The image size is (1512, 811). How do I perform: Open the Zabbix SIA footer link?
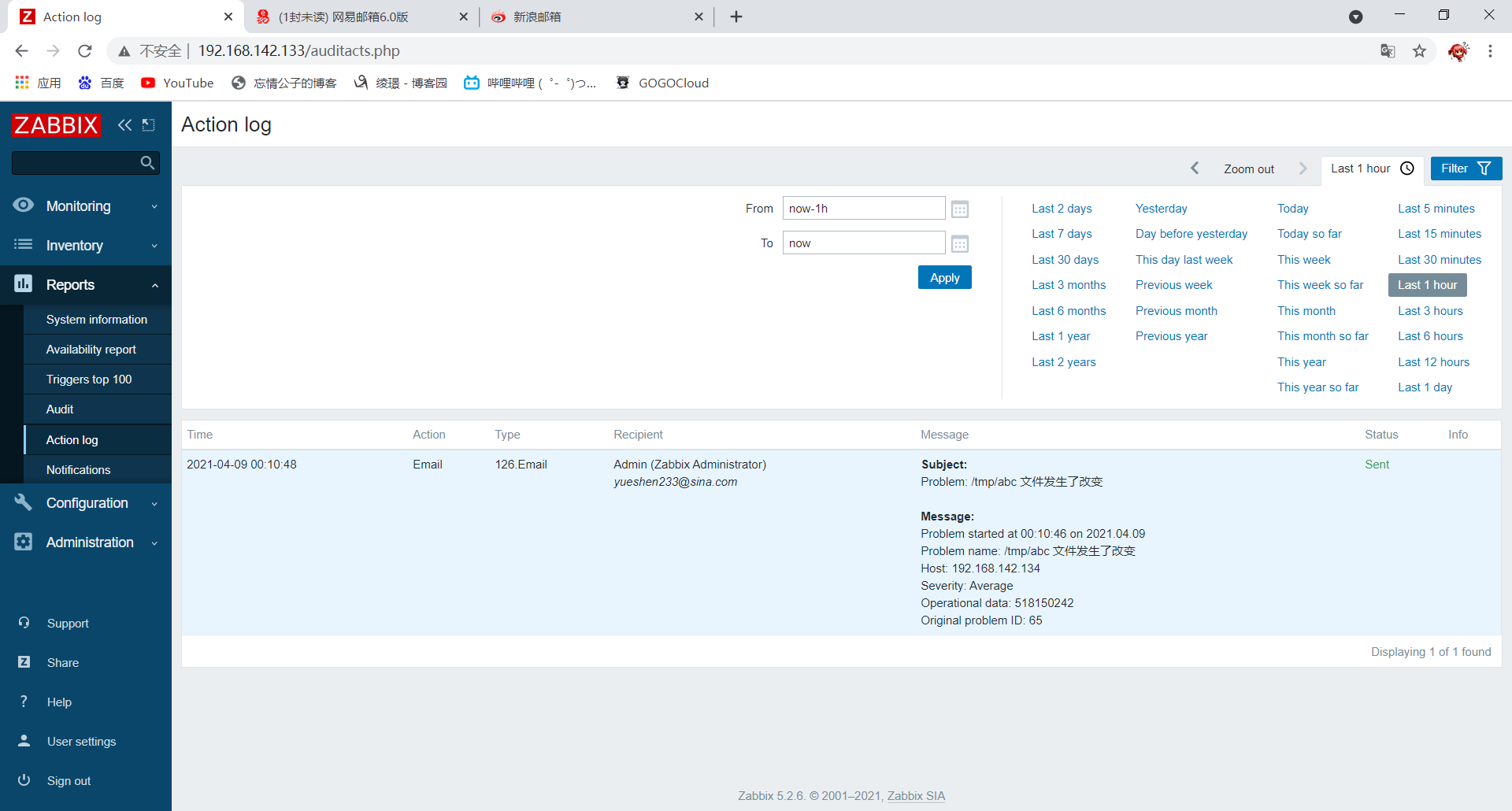click(x=916, y=796)
